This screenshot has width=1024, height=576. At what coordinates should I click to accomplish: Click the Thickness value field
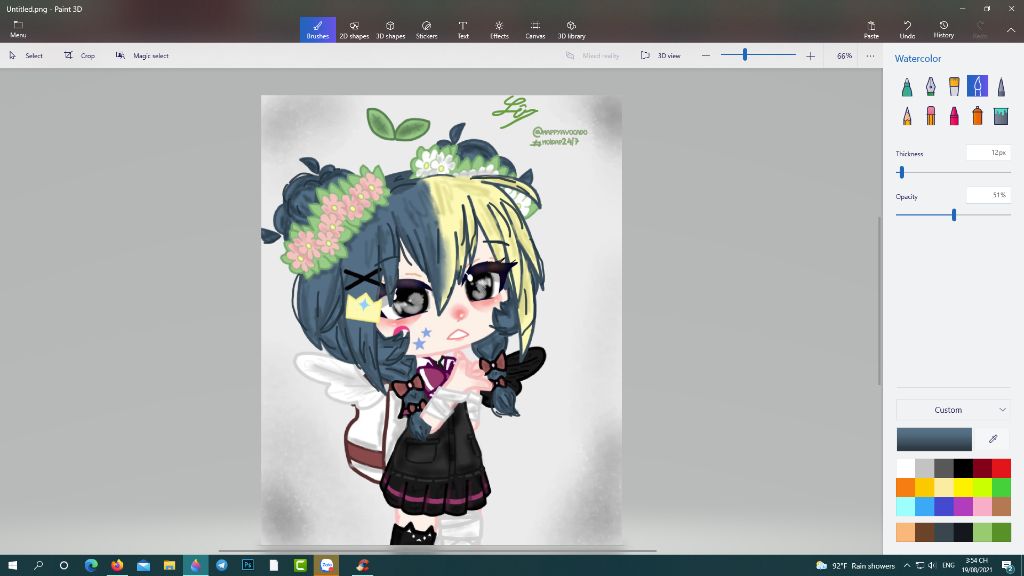pos(989,153)
